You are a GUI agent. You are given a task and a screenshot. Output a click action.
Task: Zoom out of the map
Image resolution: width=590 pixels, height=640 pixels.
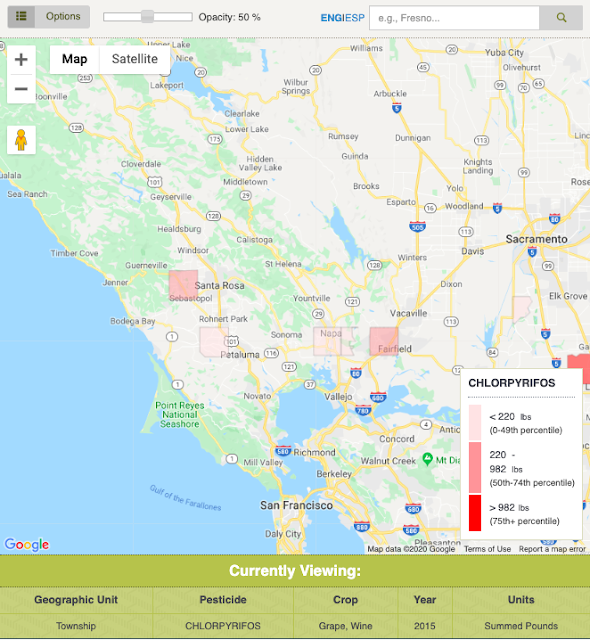[21, 89]
